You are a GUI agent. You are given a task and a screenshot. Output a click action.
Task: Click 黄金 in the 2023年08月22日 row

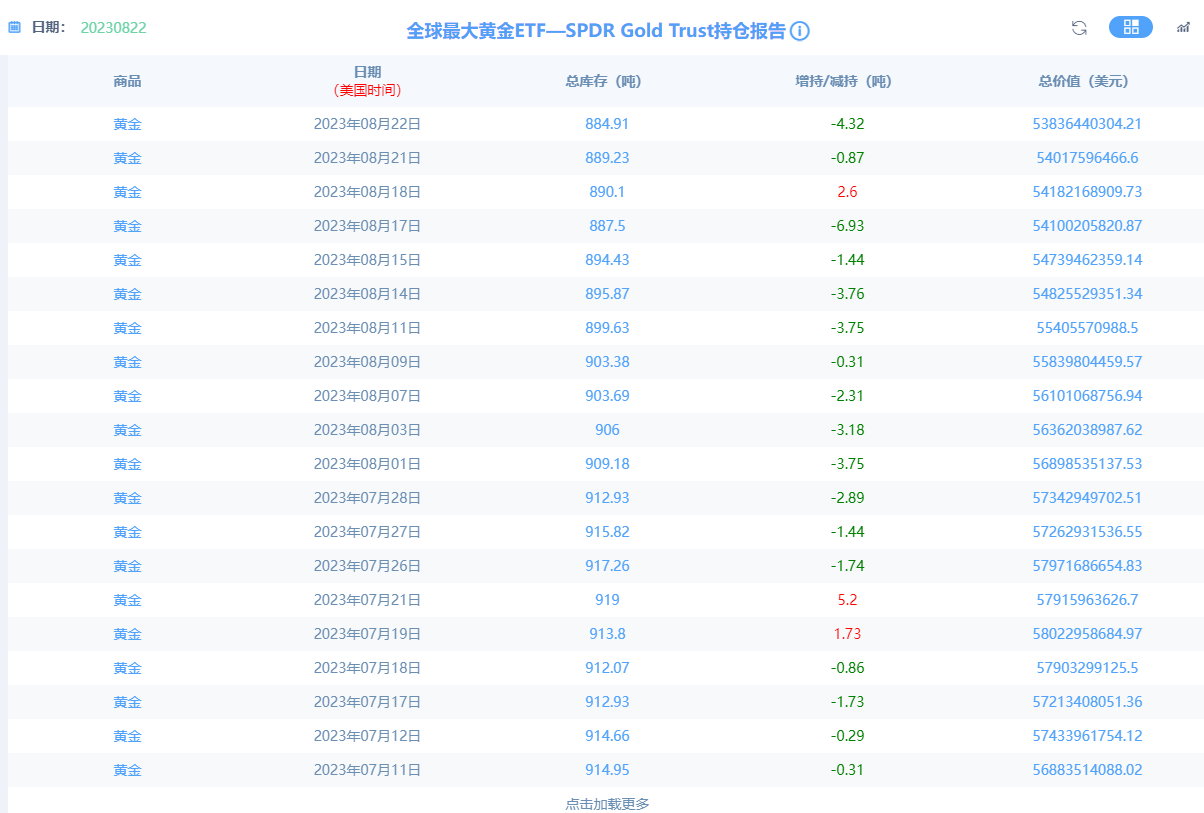(x=128, y=124)
